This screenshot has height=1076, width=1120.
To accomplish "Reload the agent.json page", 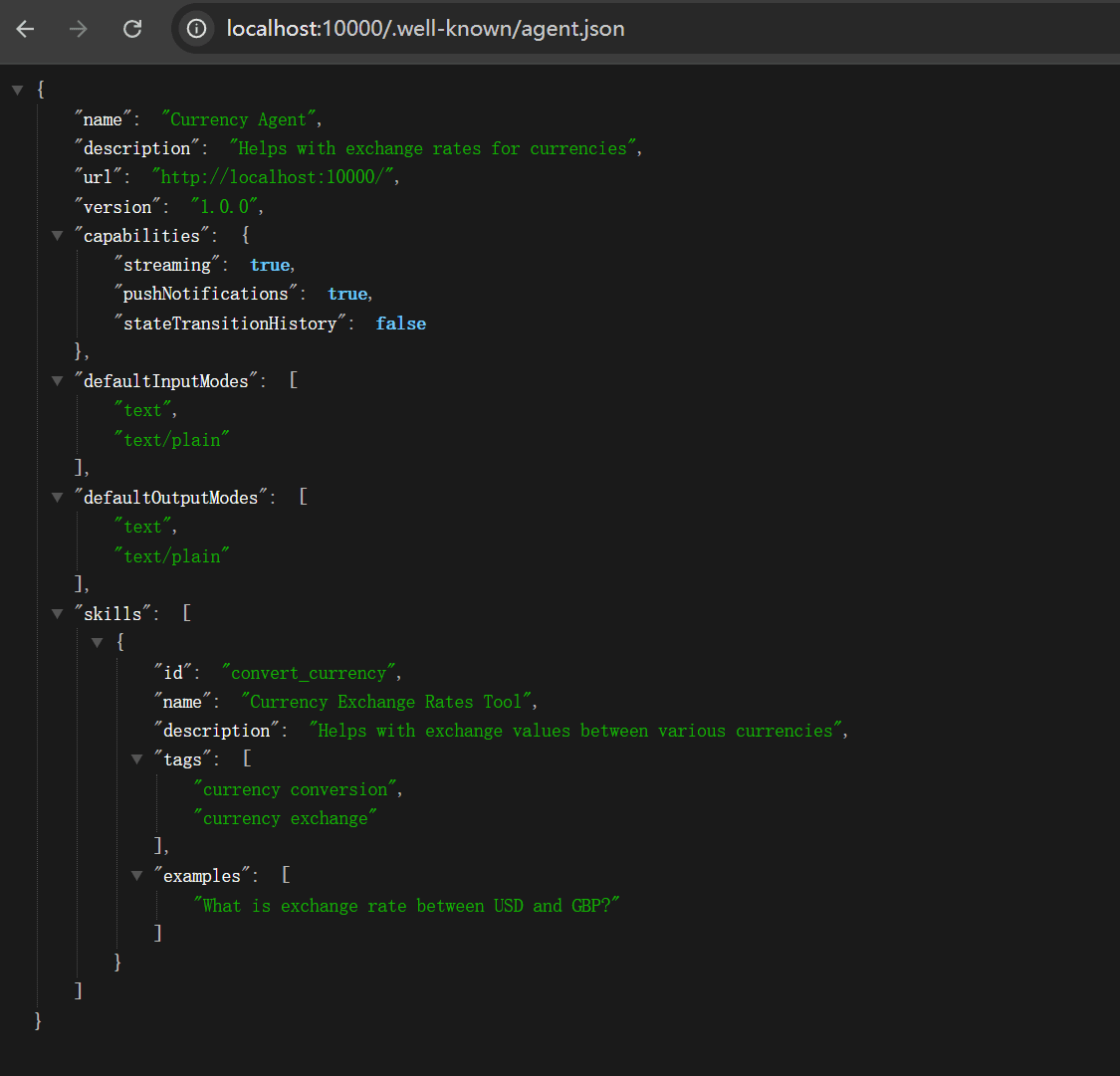I will 132,29.
